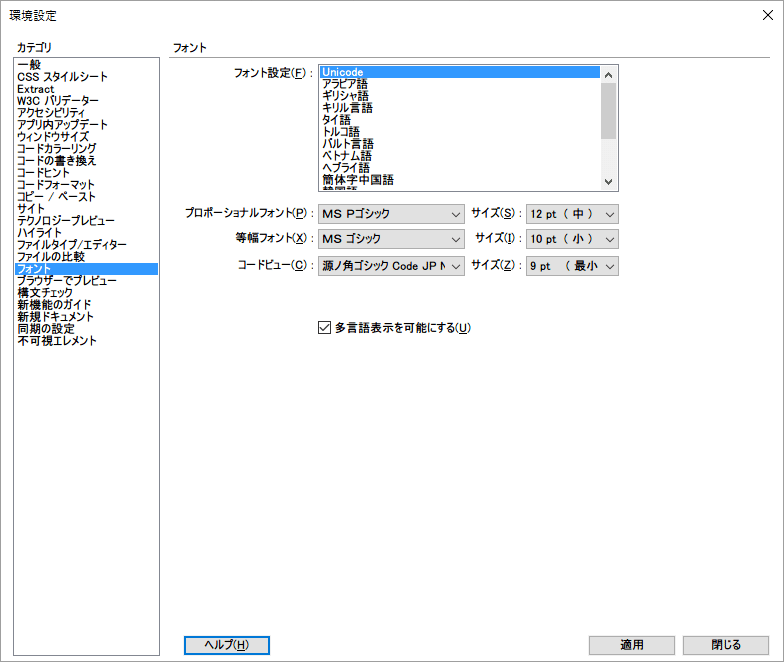Toggle 多言語表示を可能にする checkbox
Viewport: 784px width, 662px height.
coord(324,328)
